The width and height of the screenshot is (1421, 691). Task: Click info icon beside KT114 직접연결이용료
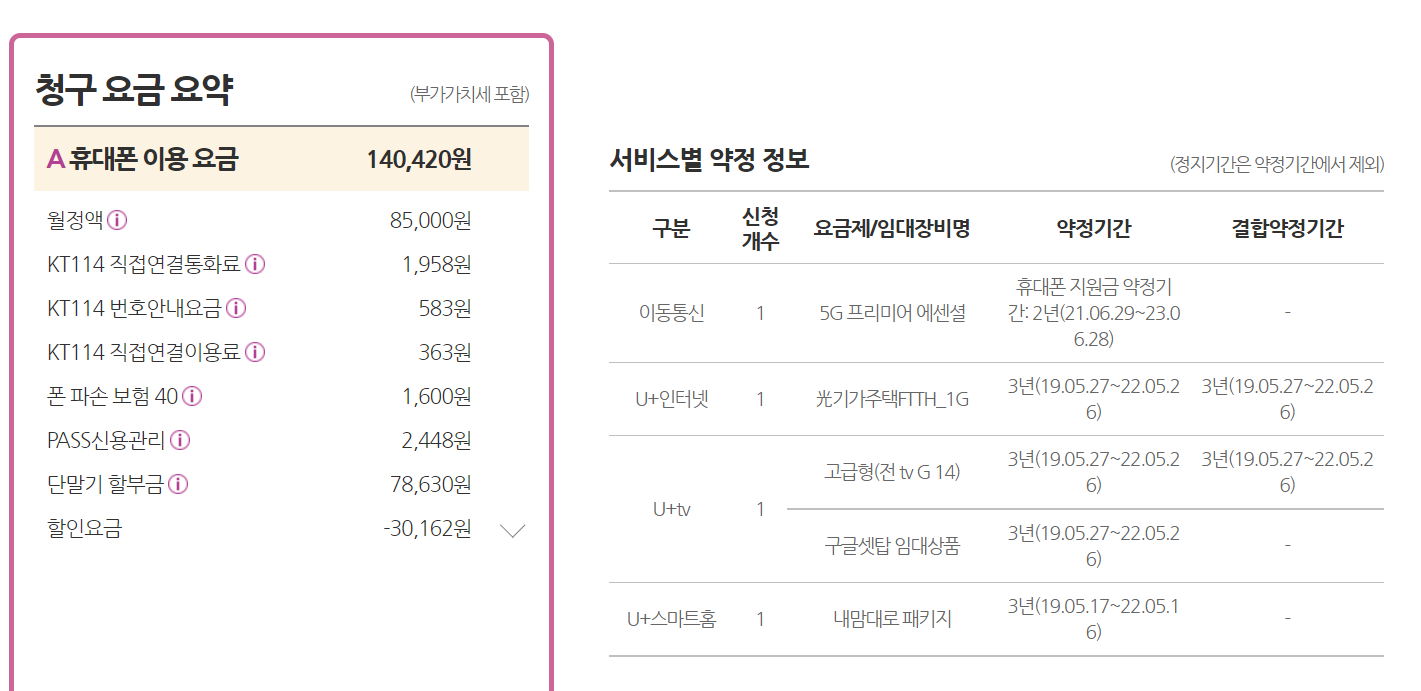coord(255,352)
